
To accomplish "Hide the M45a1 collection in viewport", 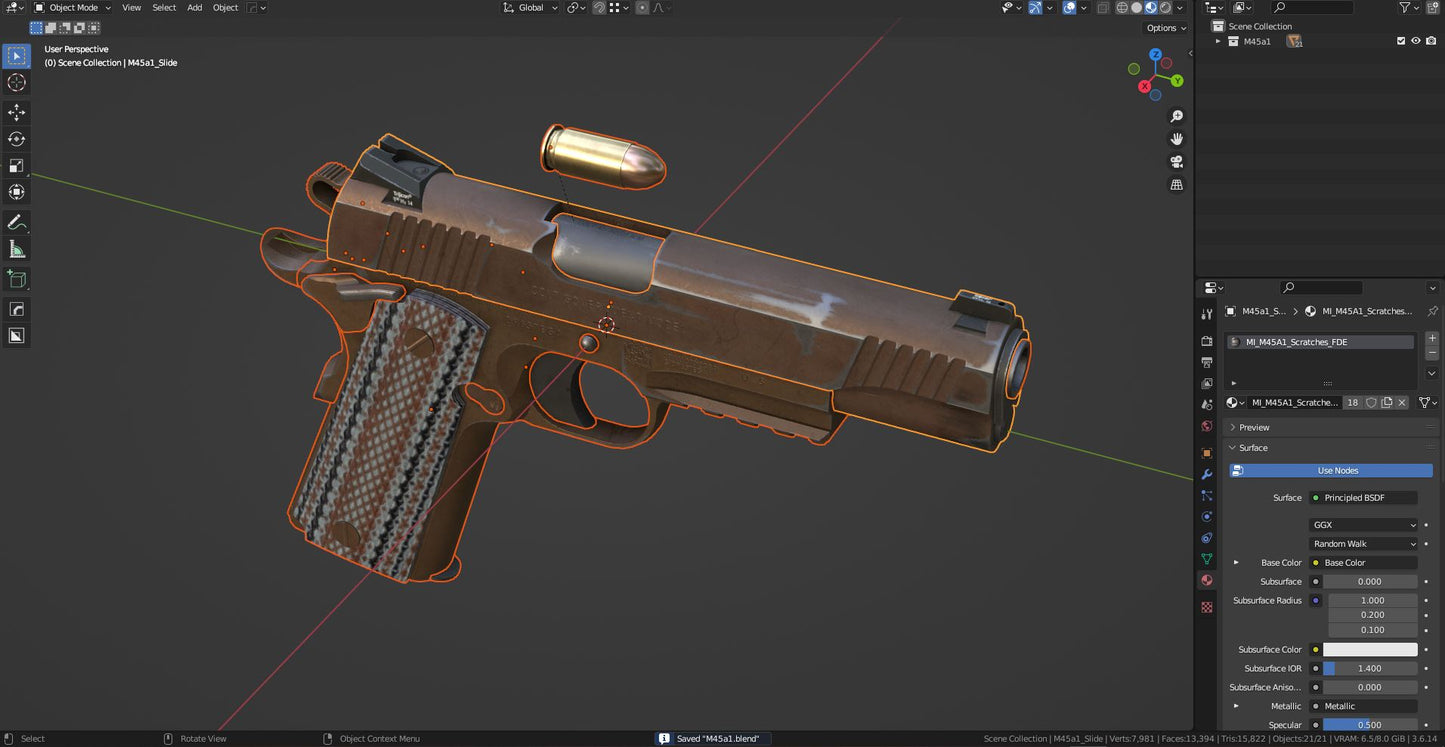I will [1415, 41].
